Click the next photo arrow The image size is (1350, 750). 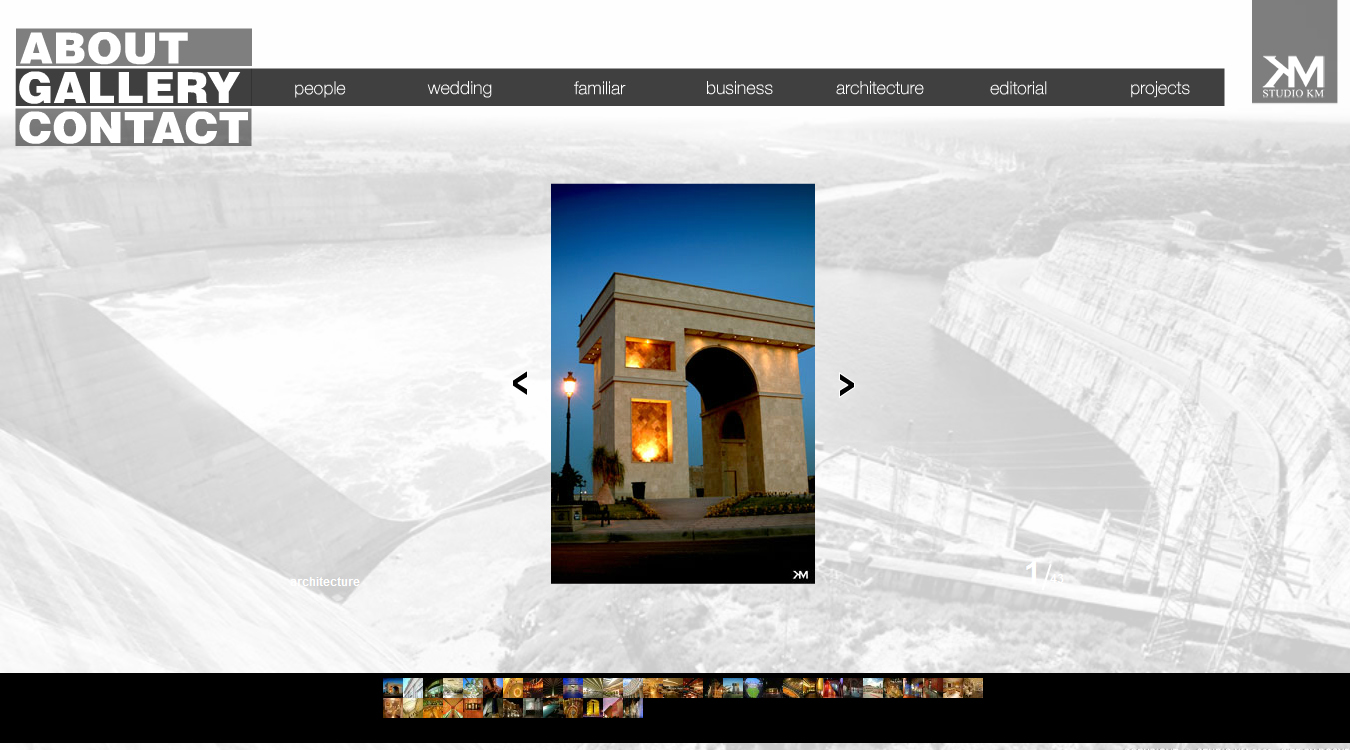(846, 385)
